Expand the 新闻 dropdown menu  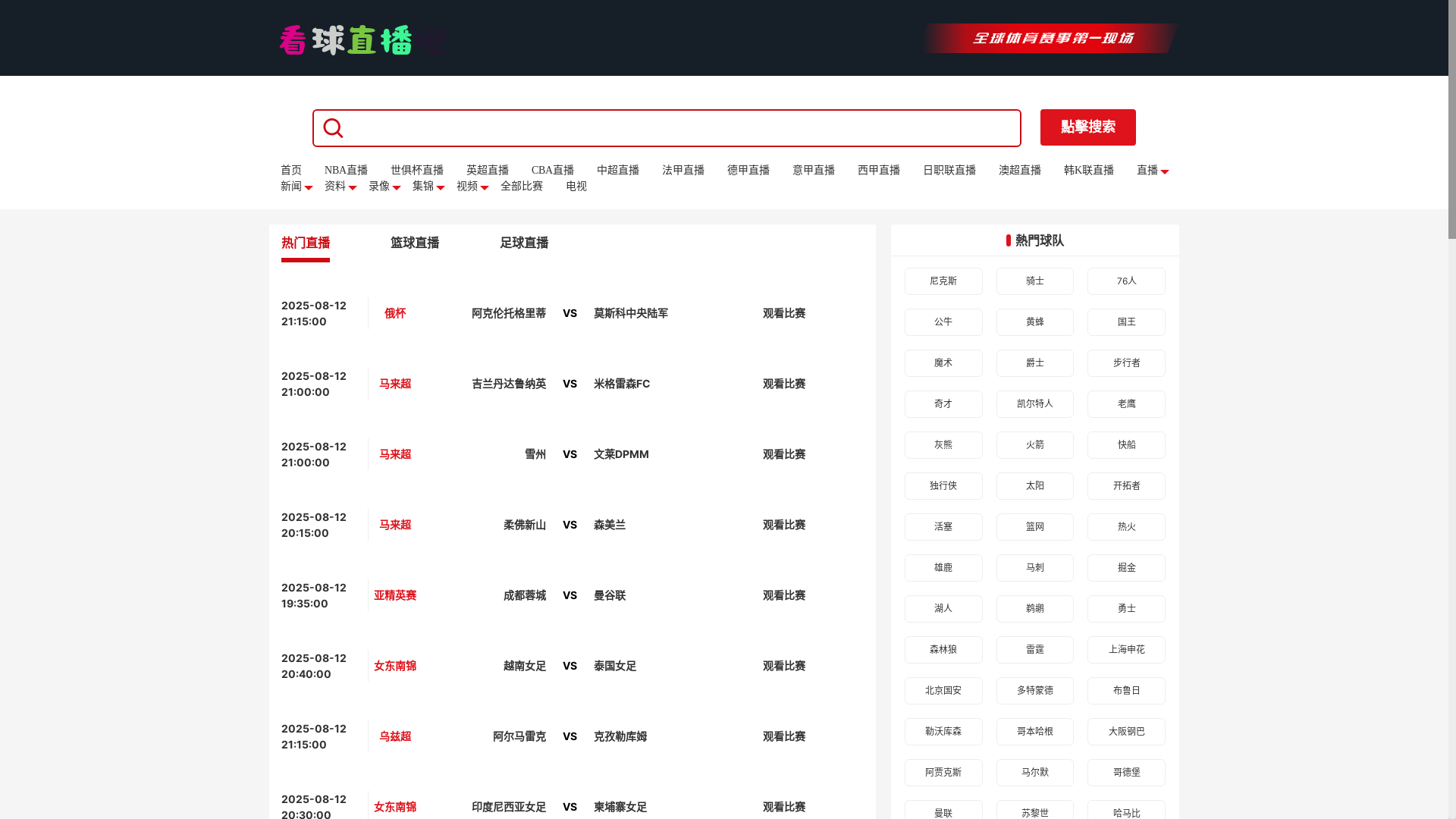[297, 187]
